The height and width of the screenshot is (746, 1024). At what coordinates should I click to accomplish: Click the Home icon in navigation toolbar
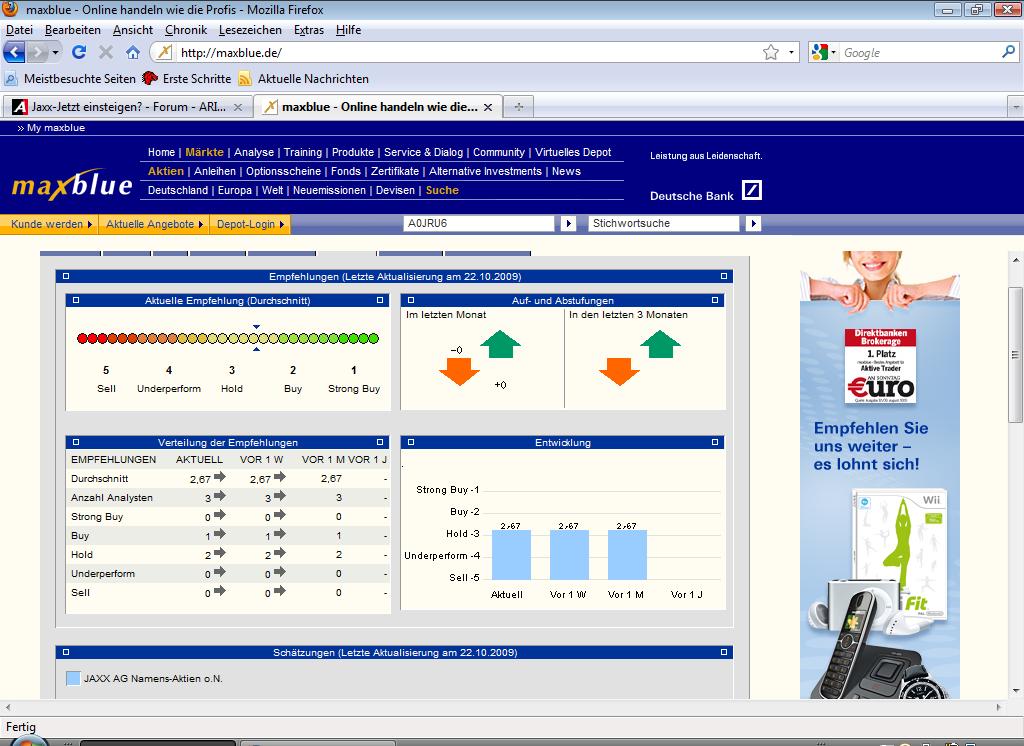(x=133, y=52)
